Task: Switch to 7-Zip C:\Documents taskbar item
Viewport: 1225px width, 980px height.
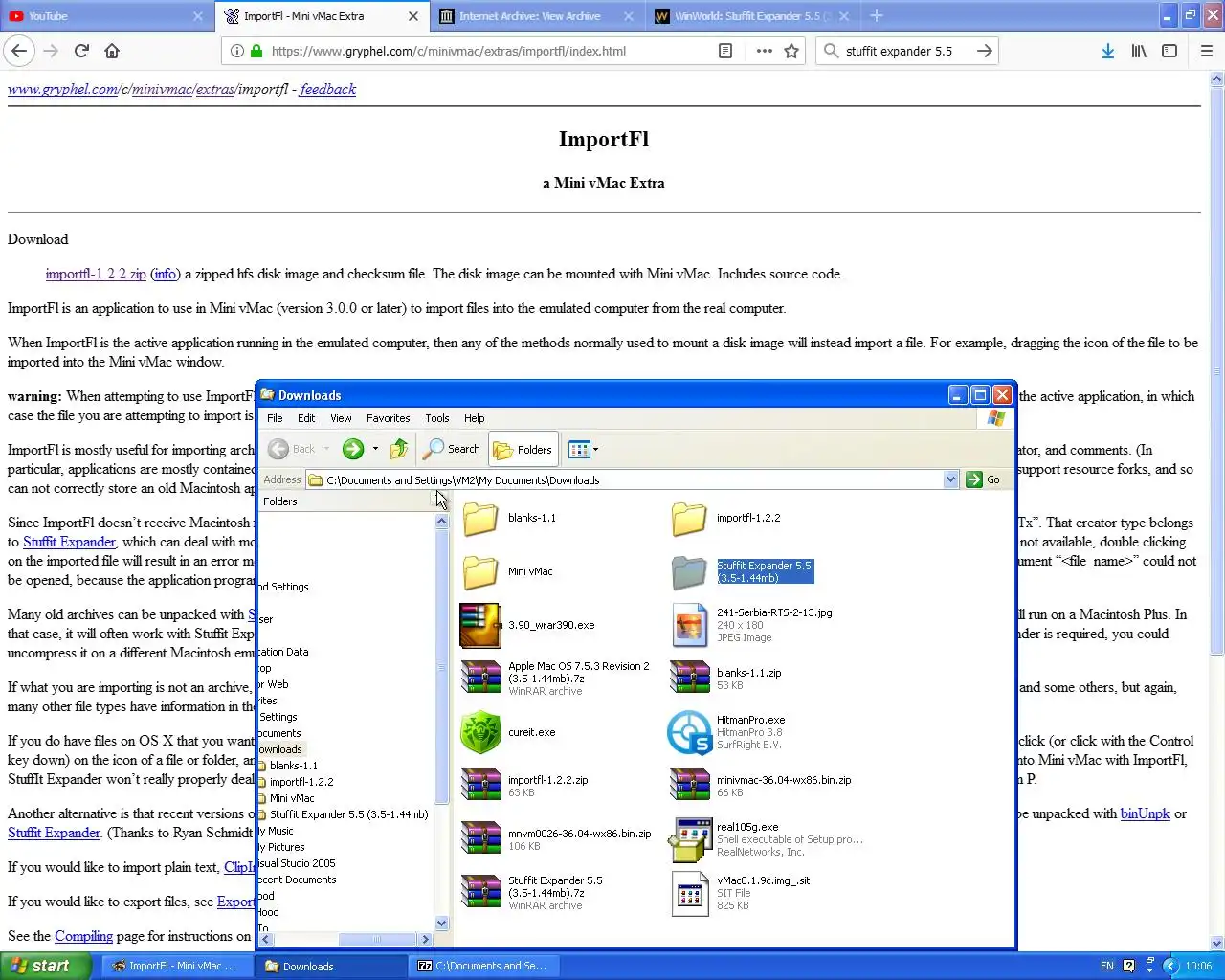Action: point(482,966)
